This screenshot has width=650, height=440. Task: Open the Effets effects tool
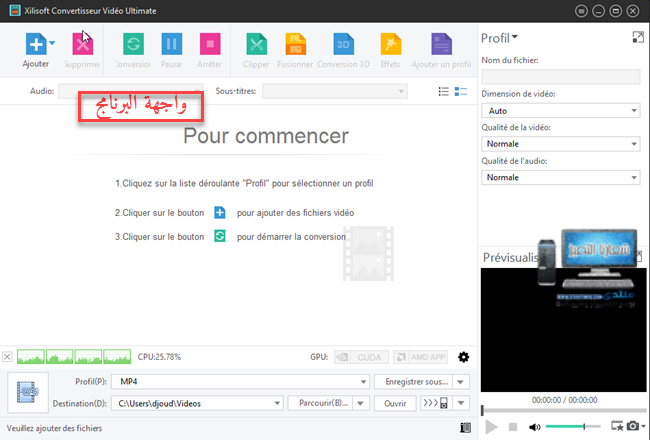[390, 44]
